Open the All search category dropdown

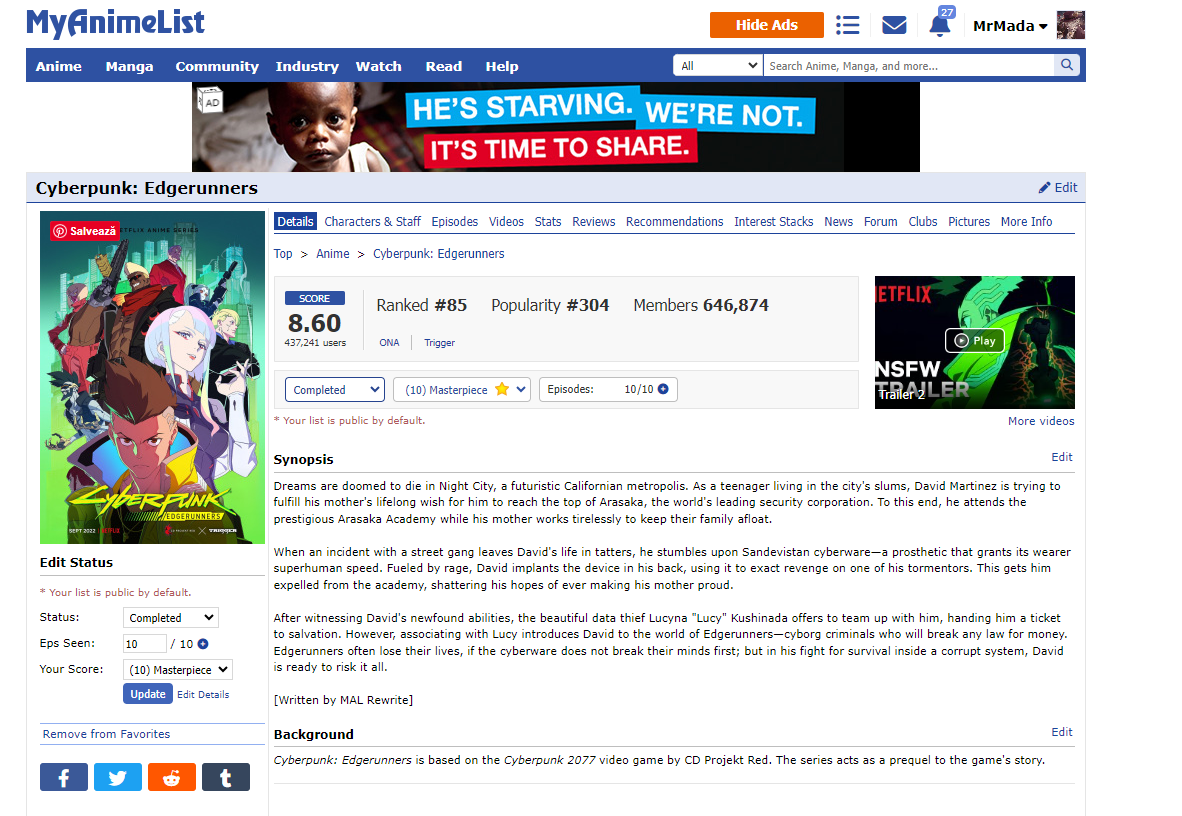pos(718,66)
